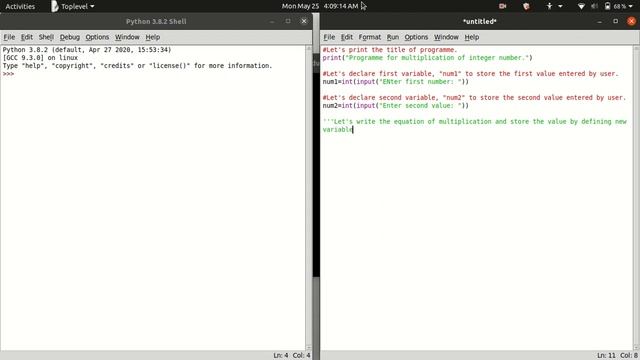The height and width of the screenshot is (360, 640).
Task: Maximize the Python 3.8.2 Shell window
Action: click(x=288, y=21)
